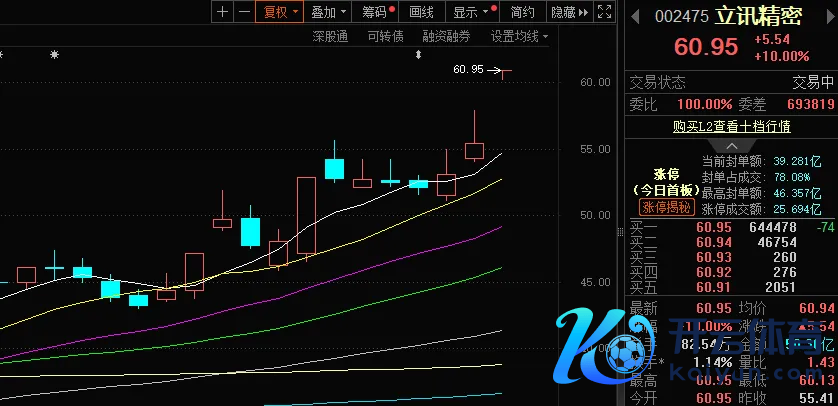Click the plus zoom-in chart icon
Image resolution: width=838 pixels, height=406 pixels.
pyautogui.click(x=222, y=12)
